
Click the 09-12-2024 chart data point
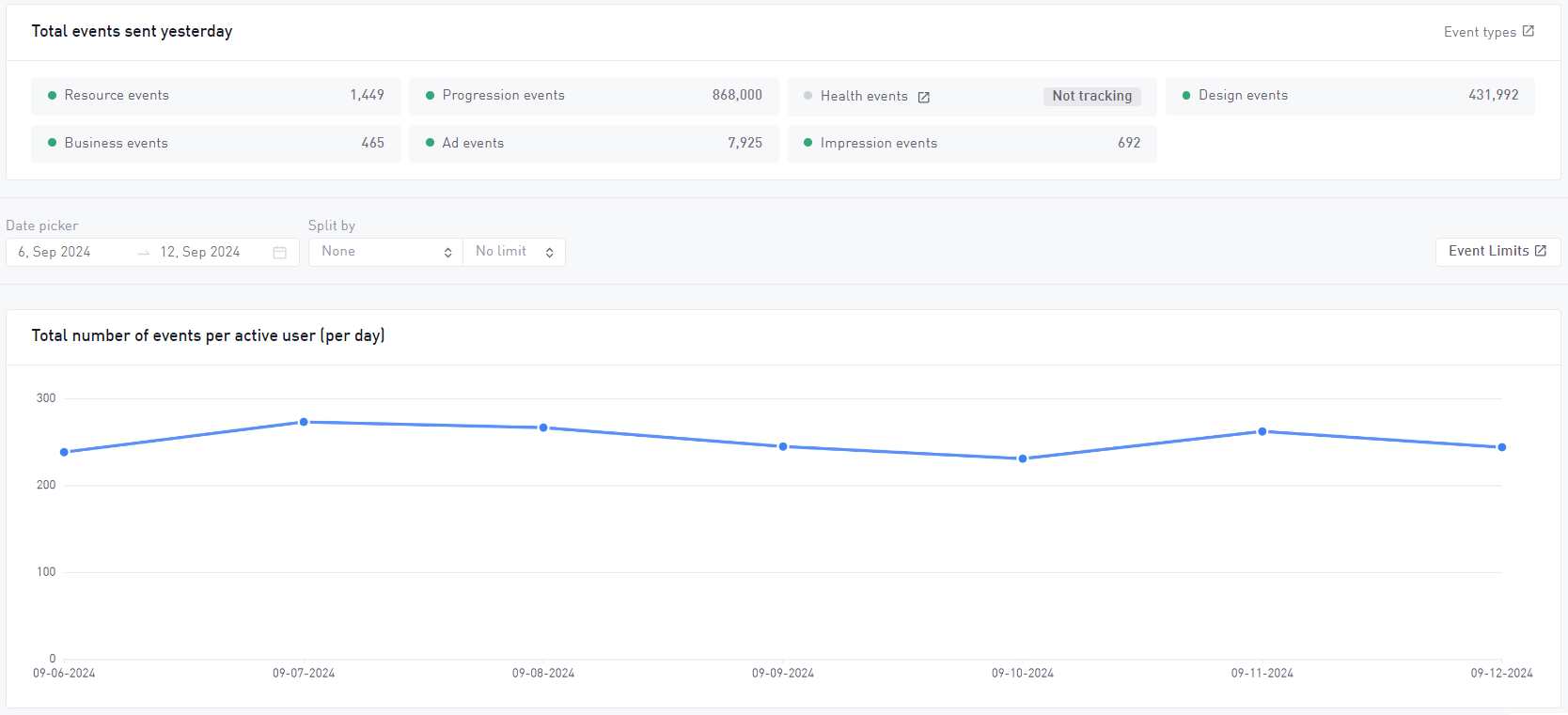pos(1502,447)
